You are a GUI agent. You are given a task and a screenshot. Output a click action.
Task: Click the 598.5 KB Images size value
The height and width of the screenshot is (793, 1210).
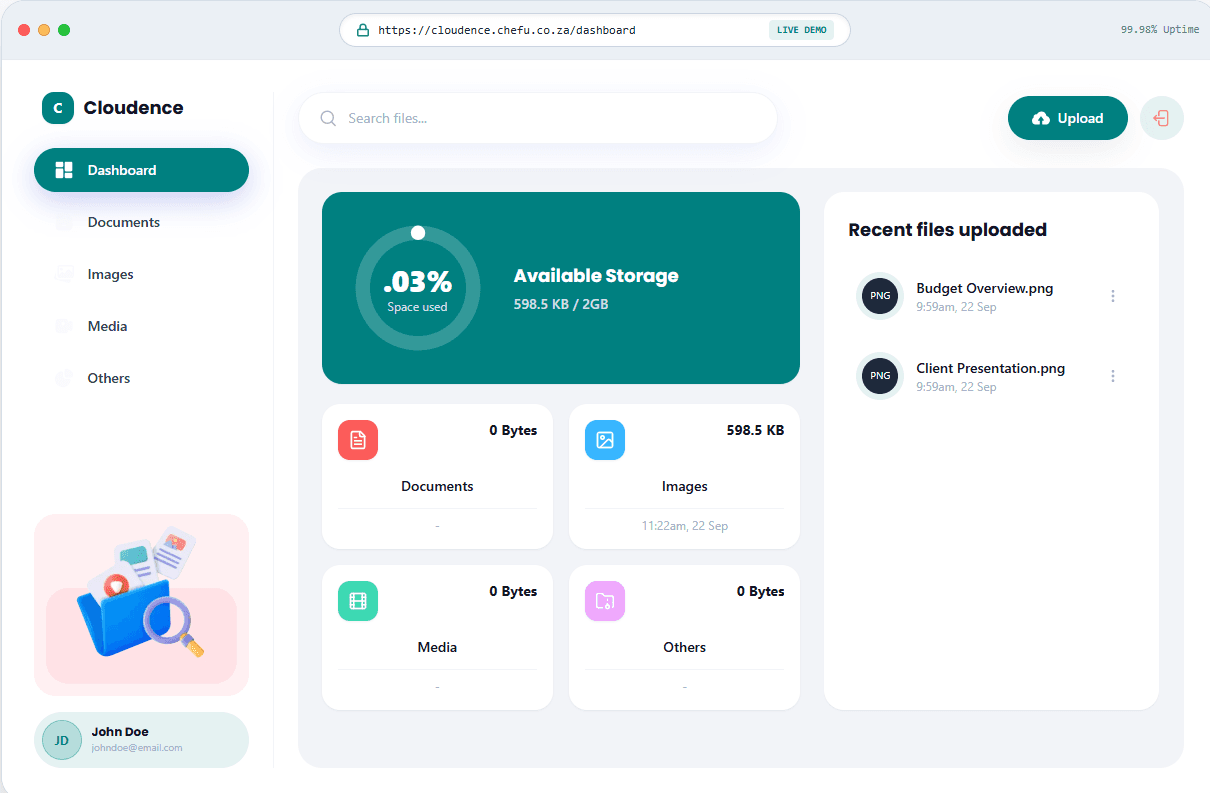click(755, 430)
